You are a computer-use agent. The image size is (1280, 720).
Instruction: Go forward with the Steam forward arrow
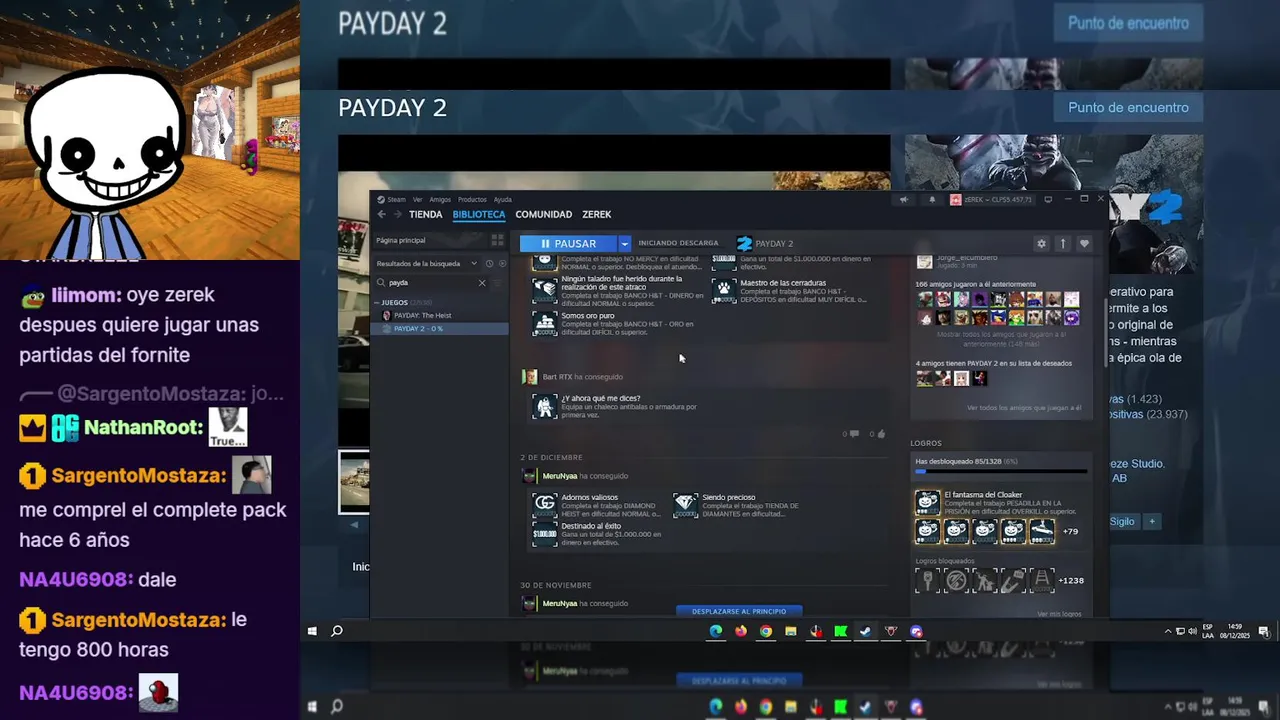tap(397, 214)
